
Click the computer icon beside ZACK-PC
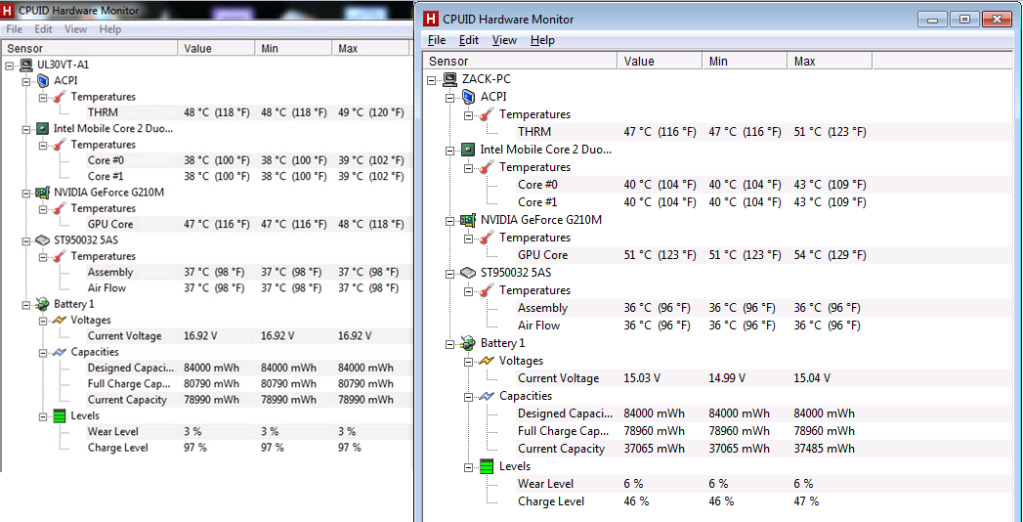point(450,79)
